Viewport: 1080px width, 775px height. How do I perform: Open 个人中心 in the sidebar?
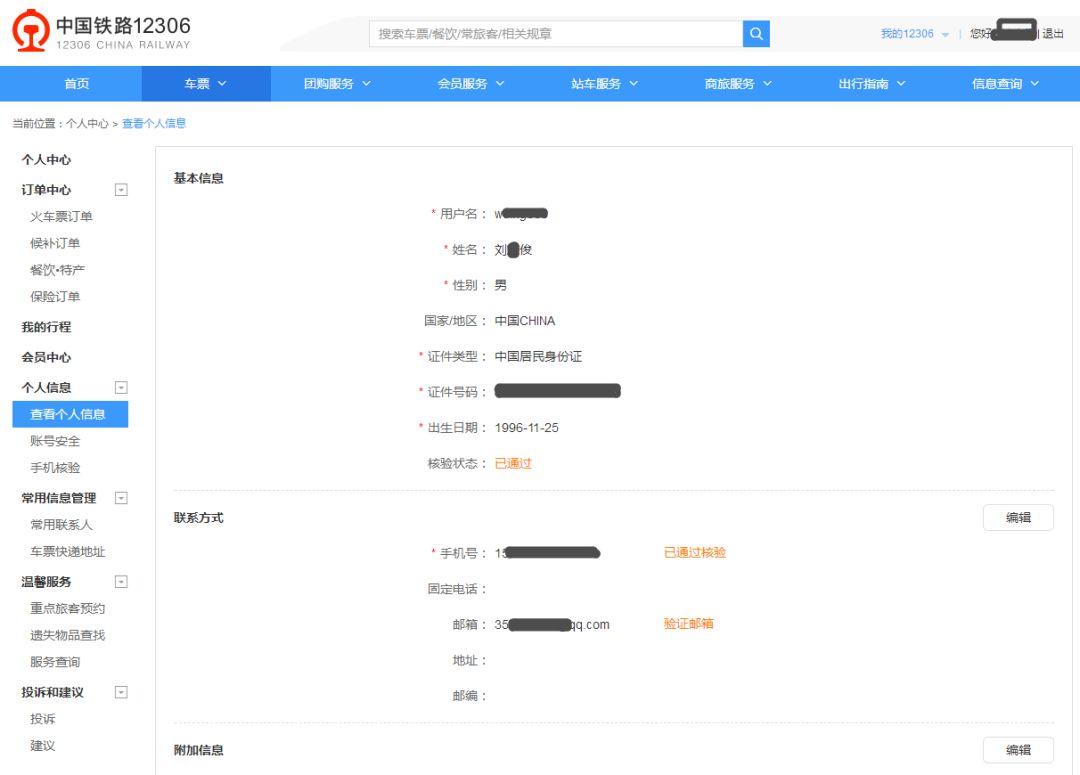(46, 159)
